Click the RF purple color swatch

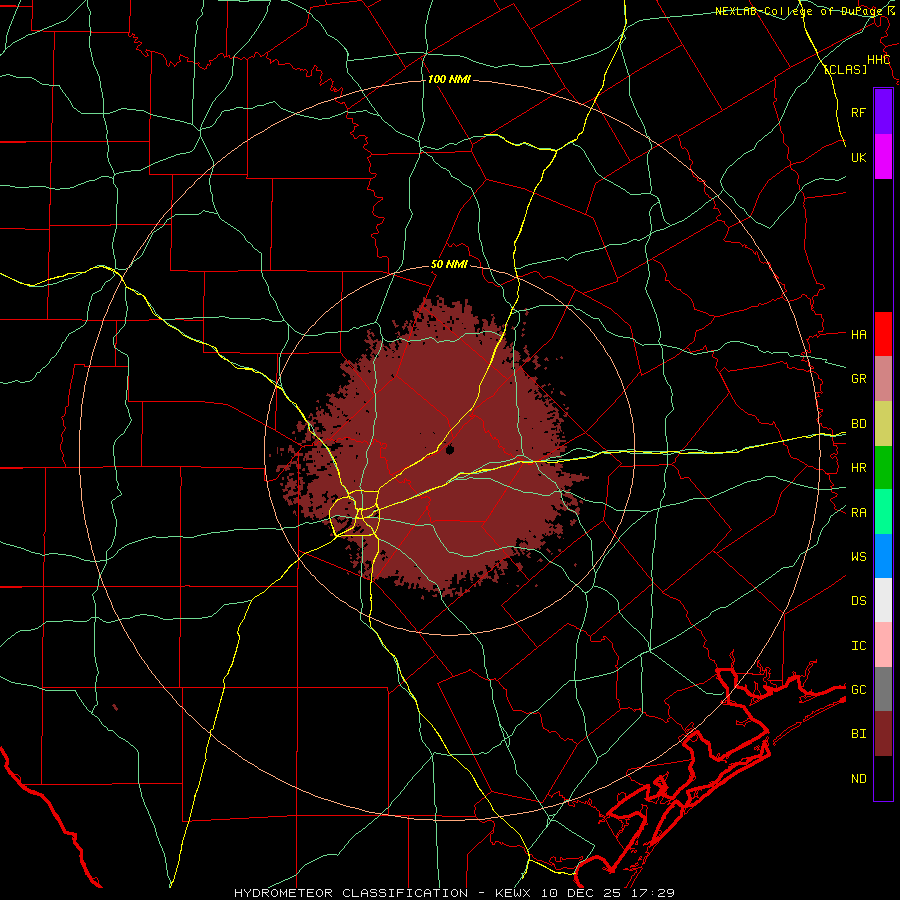coord(883,111)
